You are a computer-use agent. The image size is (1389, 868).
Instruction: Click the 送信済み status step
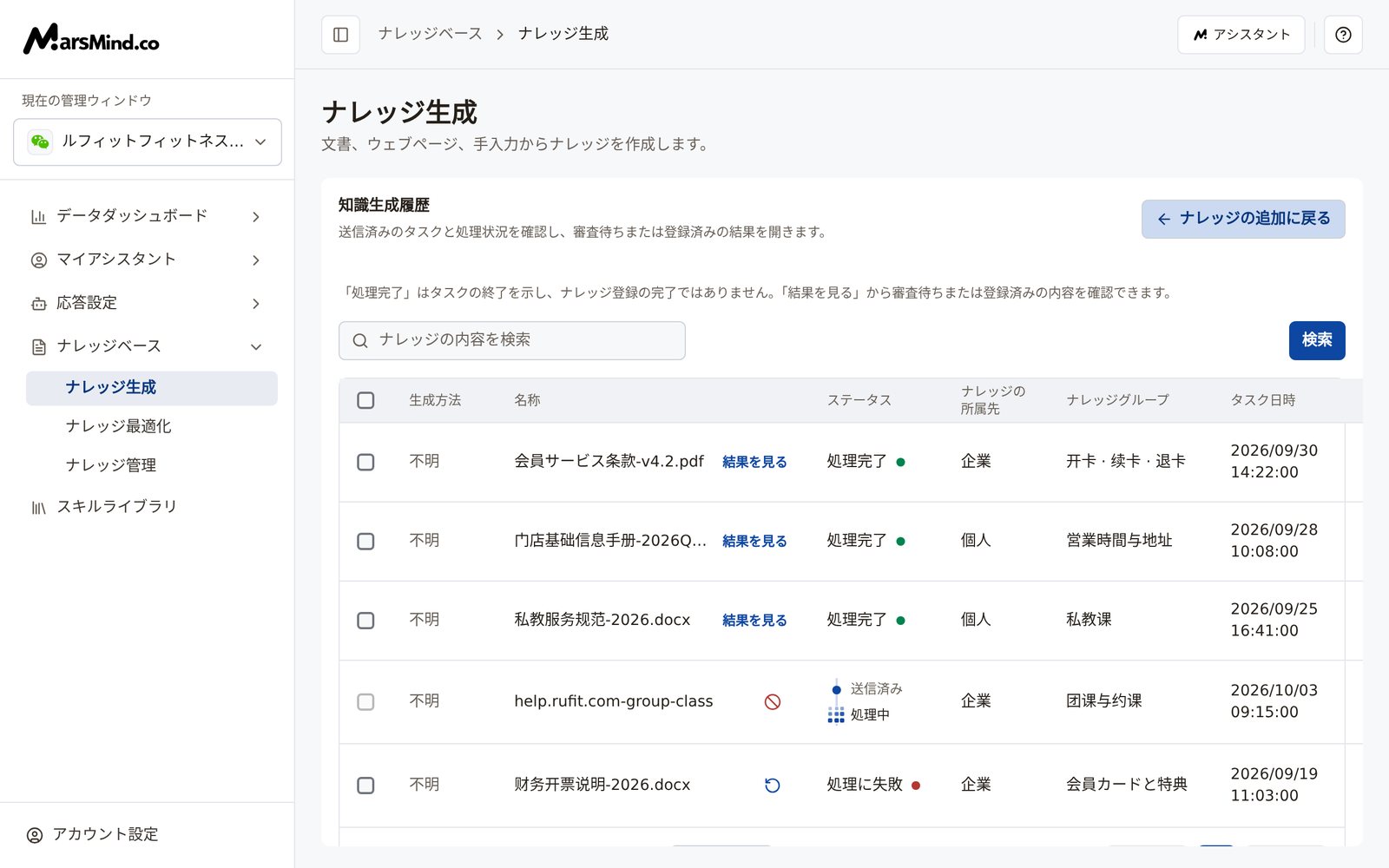[x=876, y=689]
